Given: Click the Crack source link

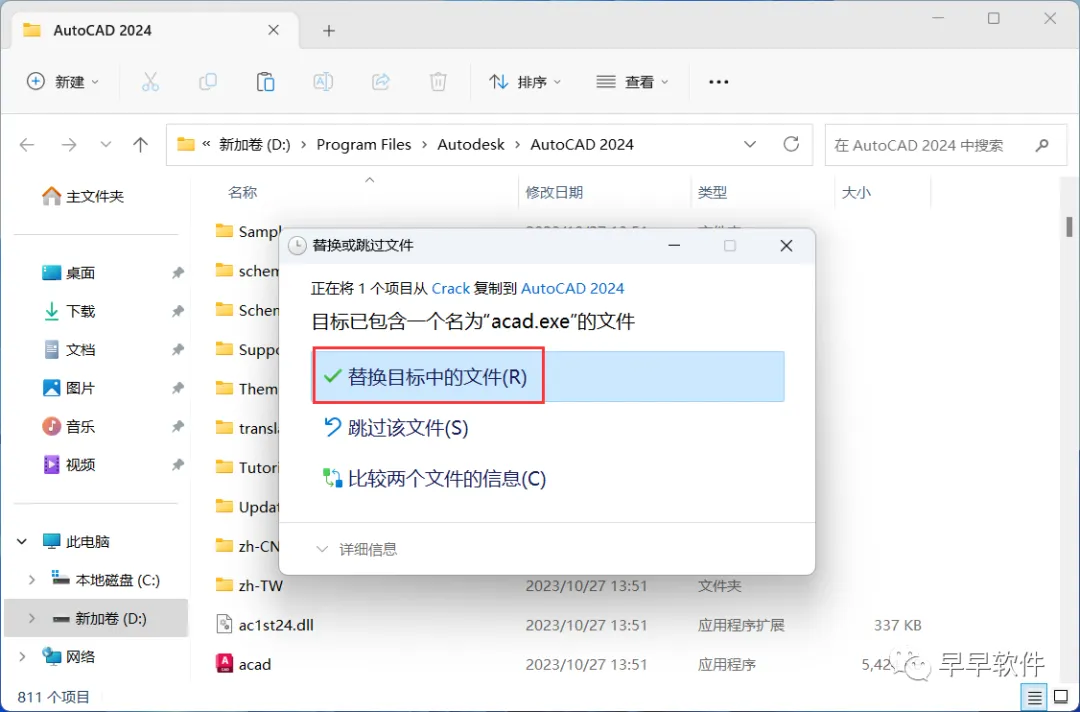Looking at the screenshot, I should (x=450, y=289).
